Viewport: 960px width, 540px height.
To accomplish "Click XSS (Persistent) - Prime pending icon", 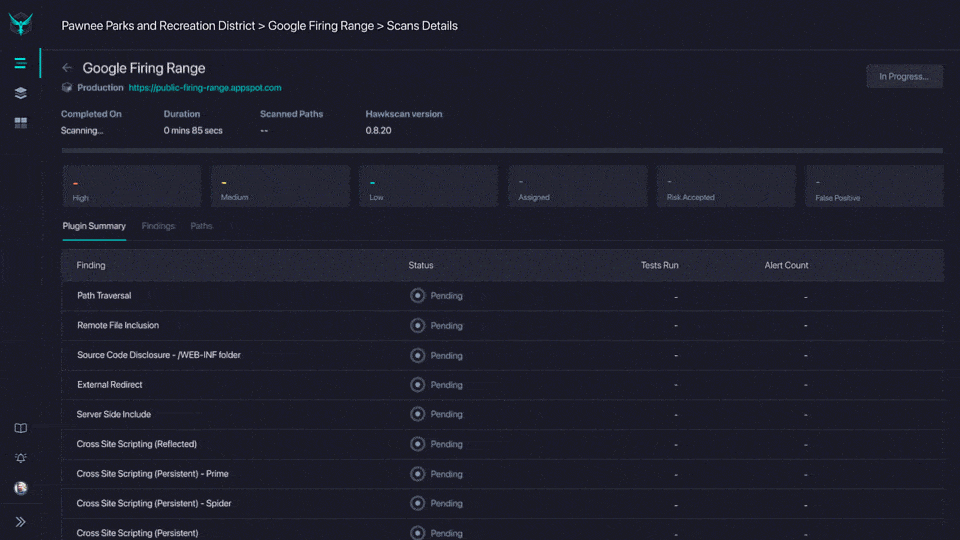I will coord(418,474).
